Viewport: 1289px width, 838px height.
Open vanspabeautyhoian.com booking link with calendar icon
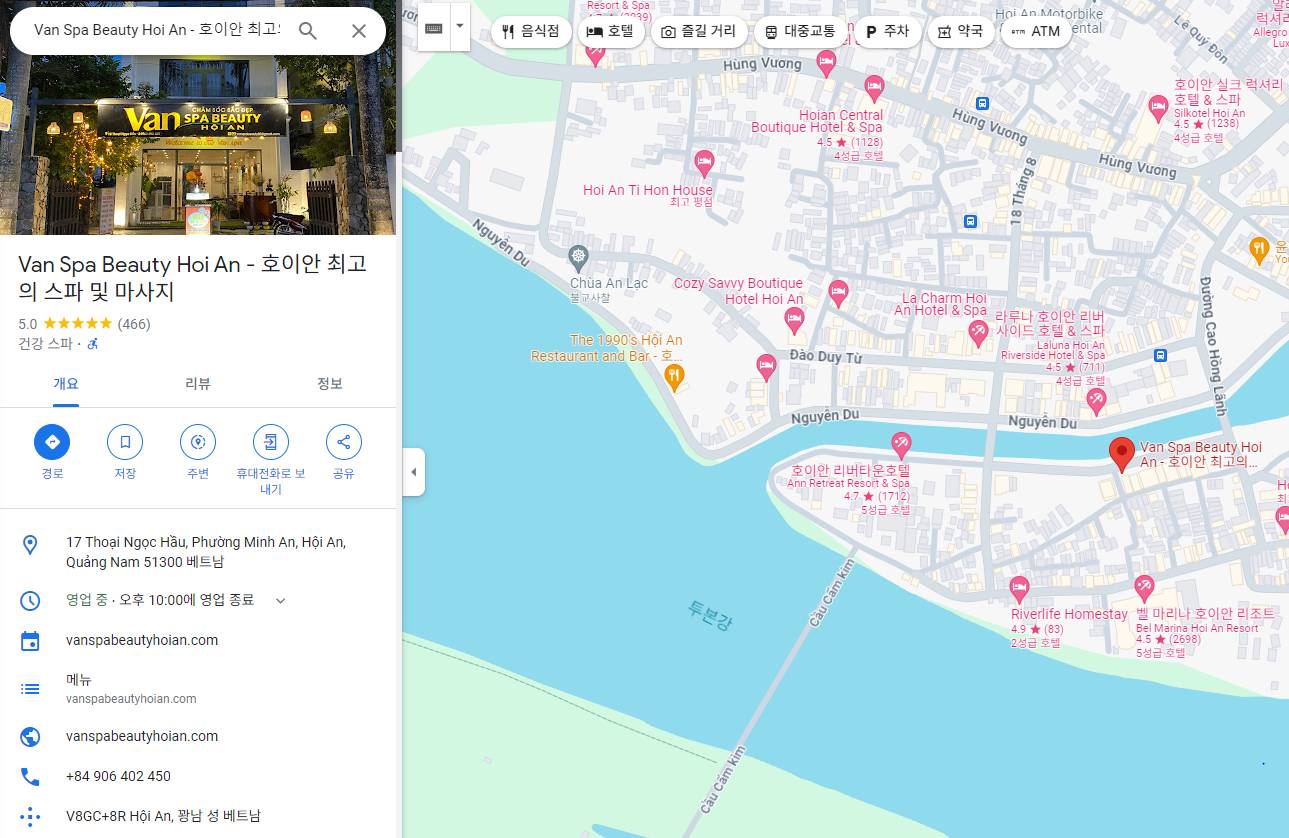click(x=198, y=640)
